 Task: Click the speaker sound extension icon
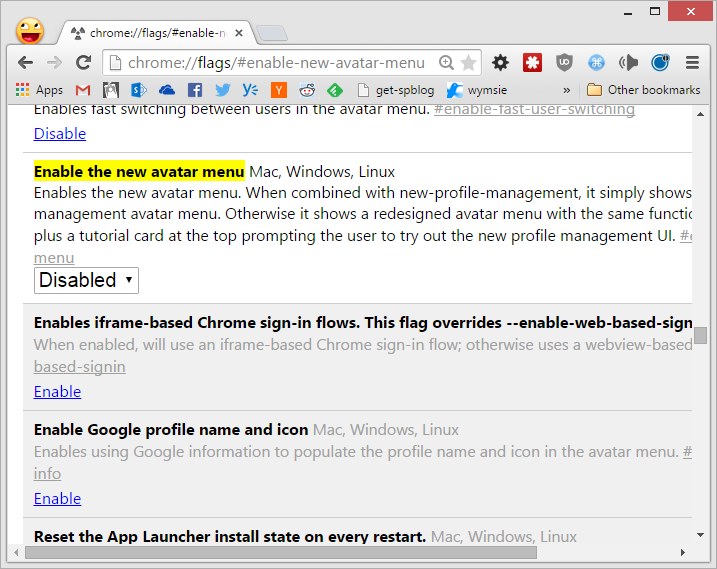[x=628, y=63]
